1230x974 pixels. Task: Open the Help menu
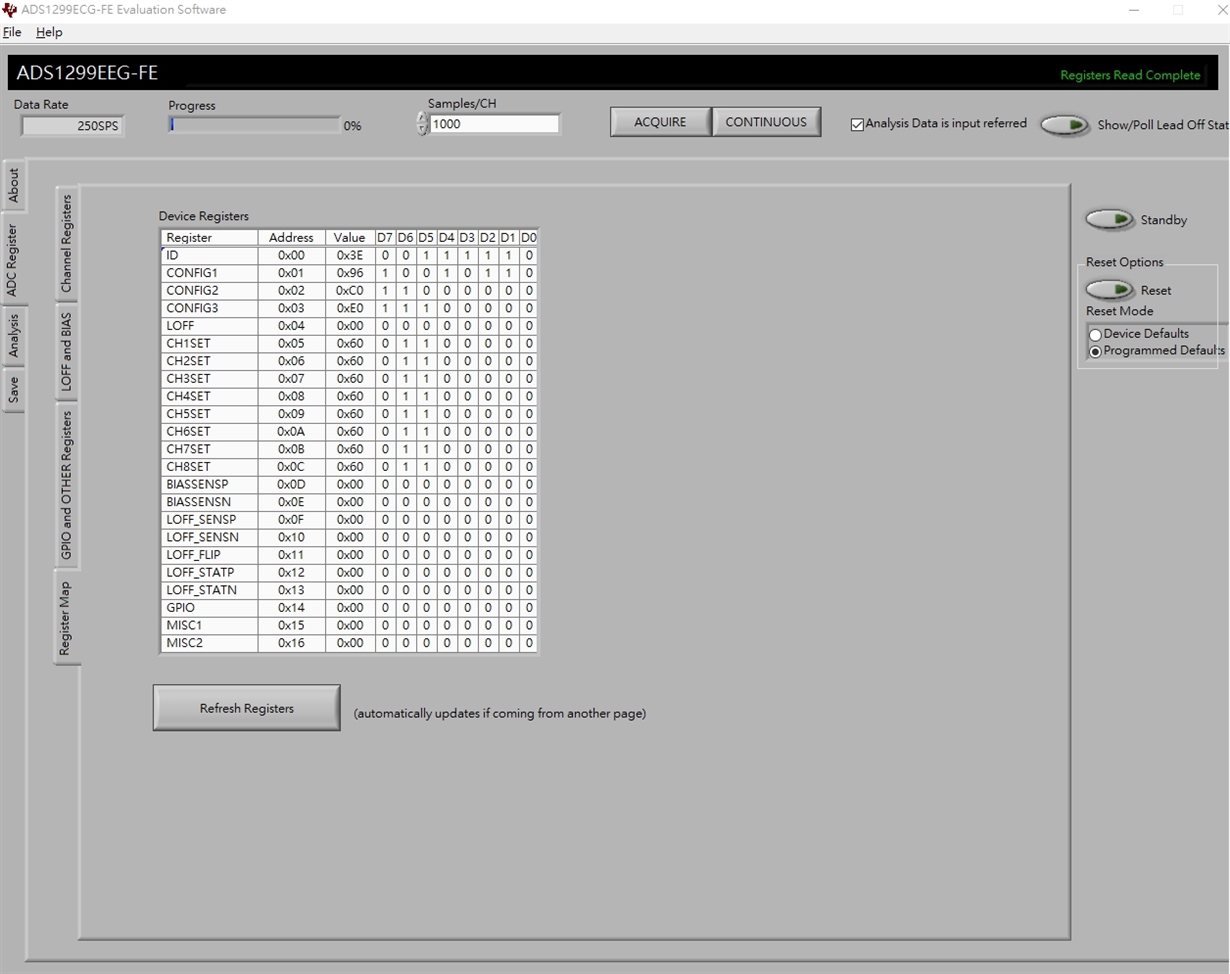49,32
